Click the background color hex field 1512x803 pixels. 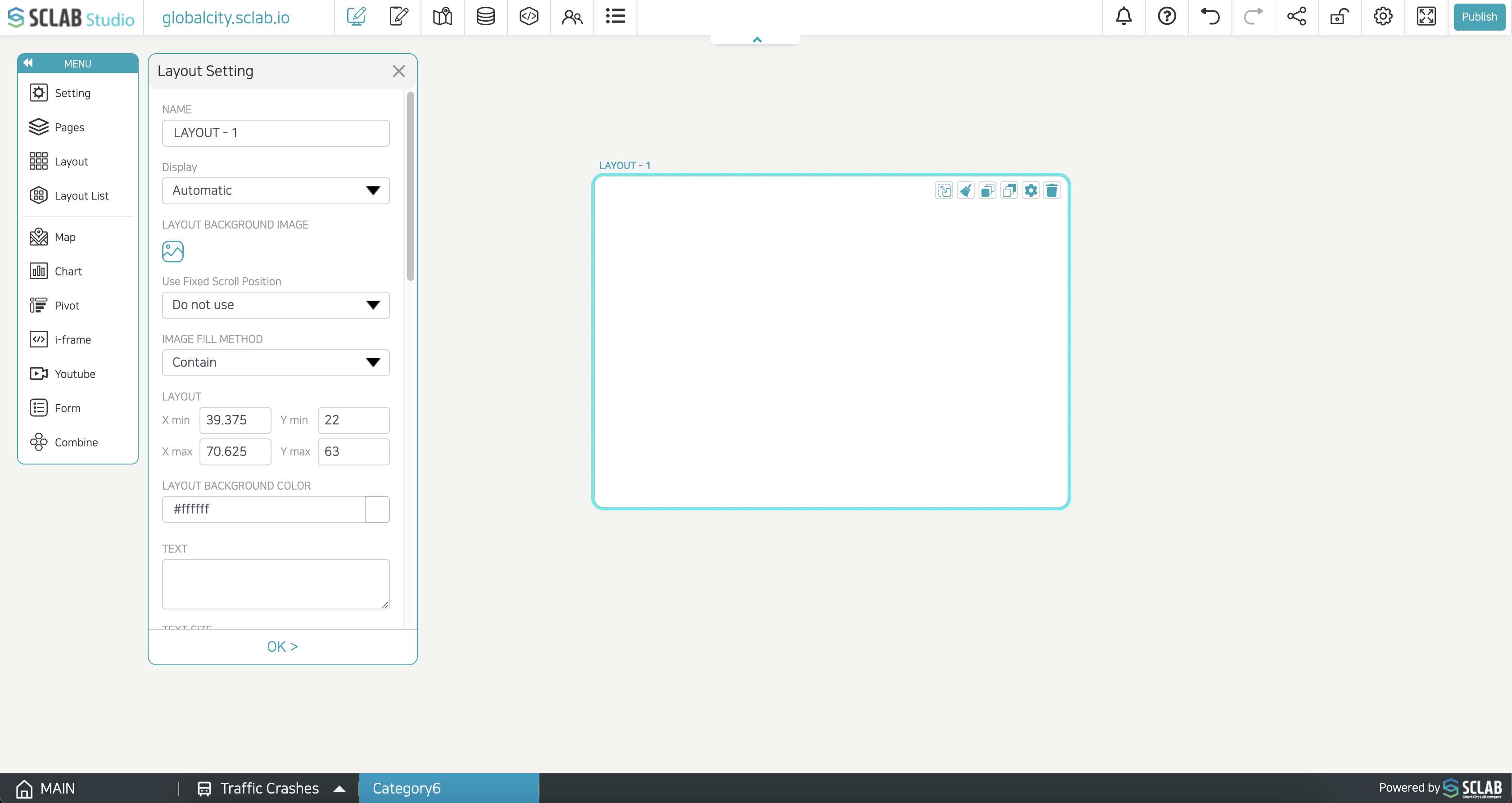click(263, 509)
